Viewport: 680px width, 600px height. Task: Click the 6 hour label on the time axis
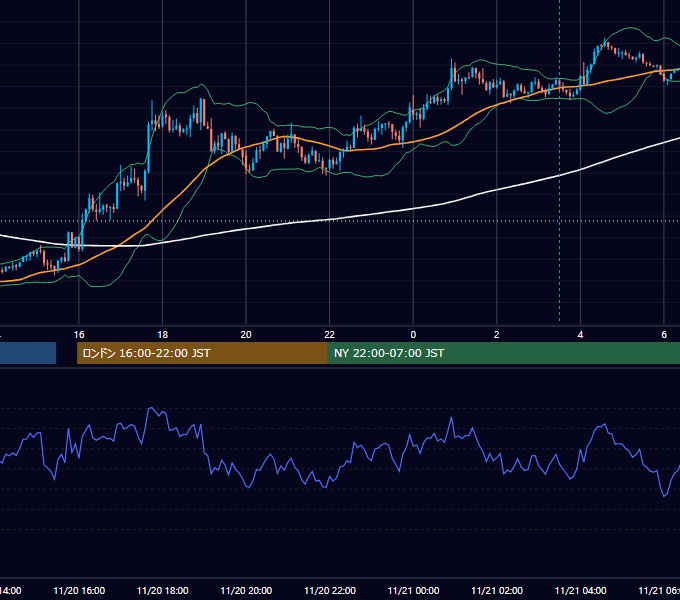click(664, 335)
